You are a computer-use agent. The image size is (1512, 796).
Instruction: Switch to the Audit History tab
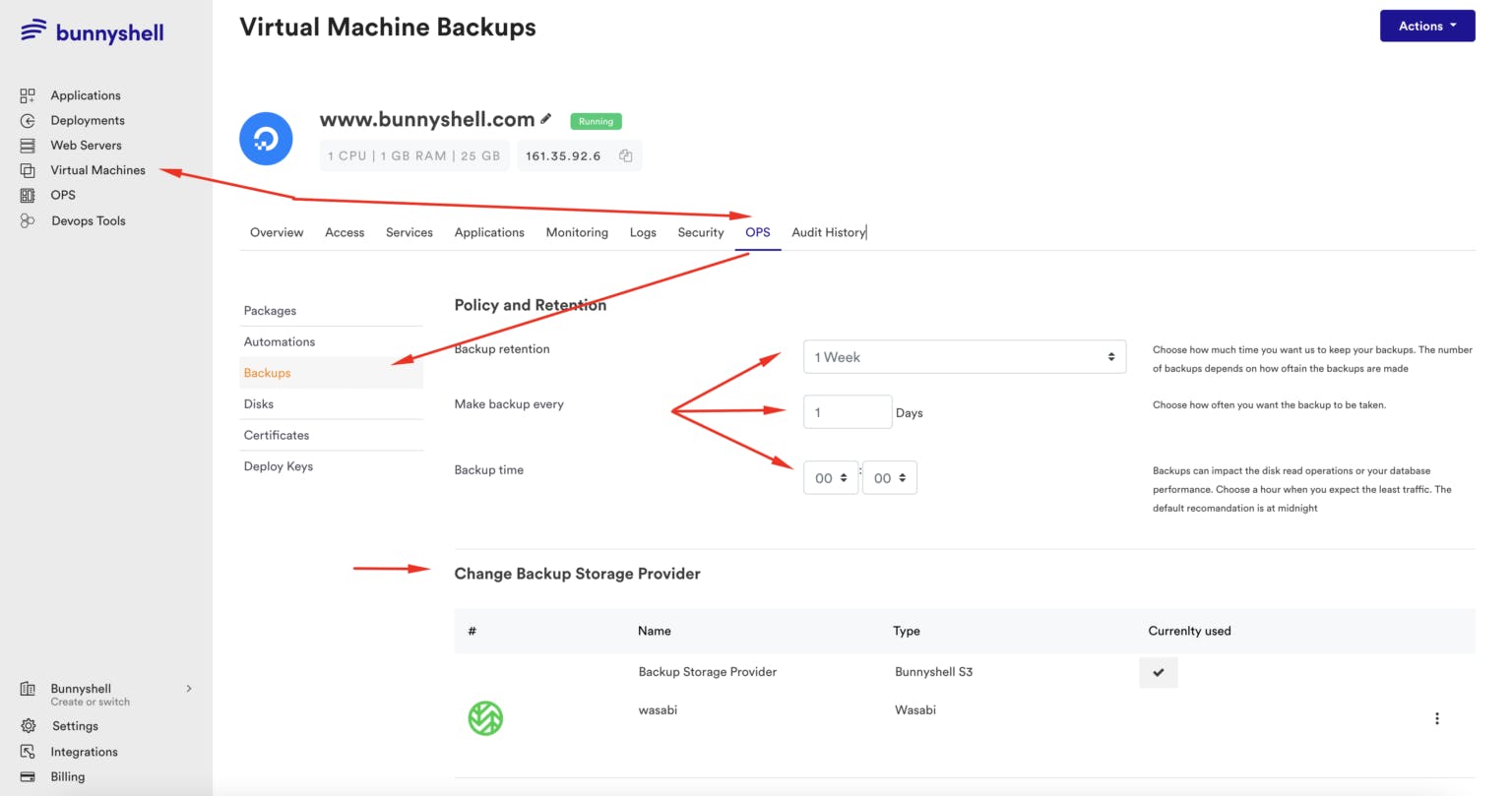pos(828,233)
